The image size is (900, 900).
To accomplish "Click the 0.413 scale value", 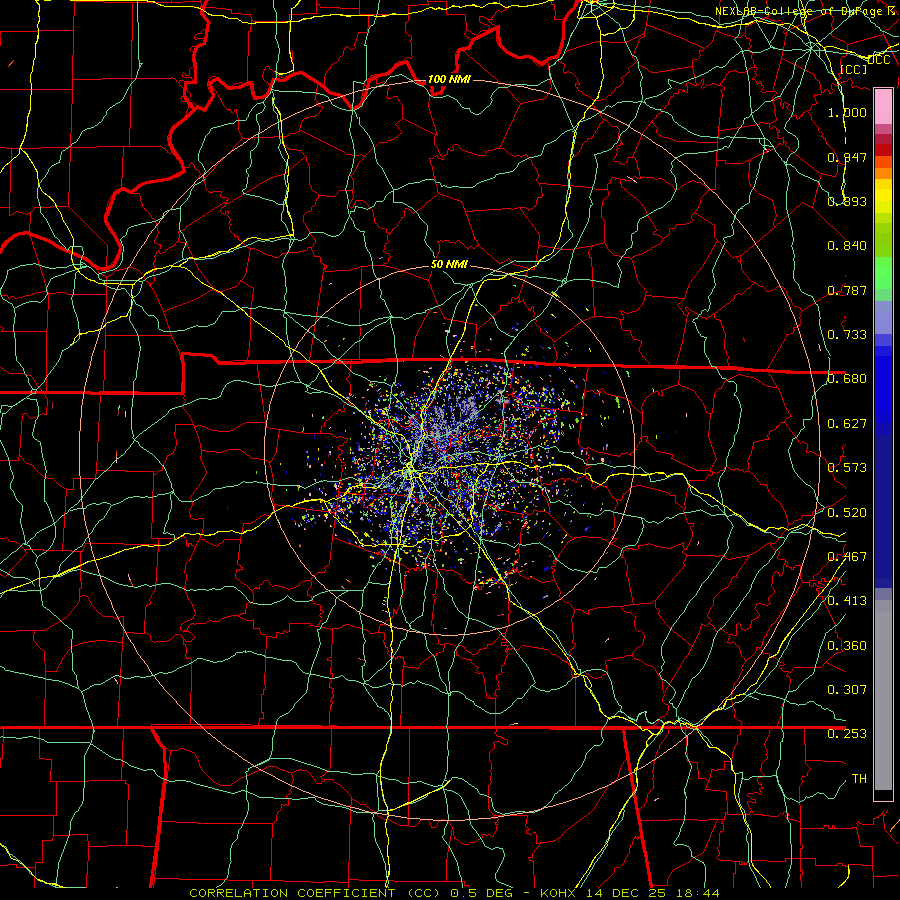I will point(847,600).
